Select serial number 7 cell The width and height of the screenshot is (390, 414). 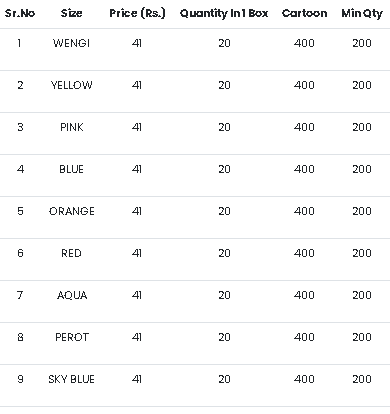pos(20,295)
